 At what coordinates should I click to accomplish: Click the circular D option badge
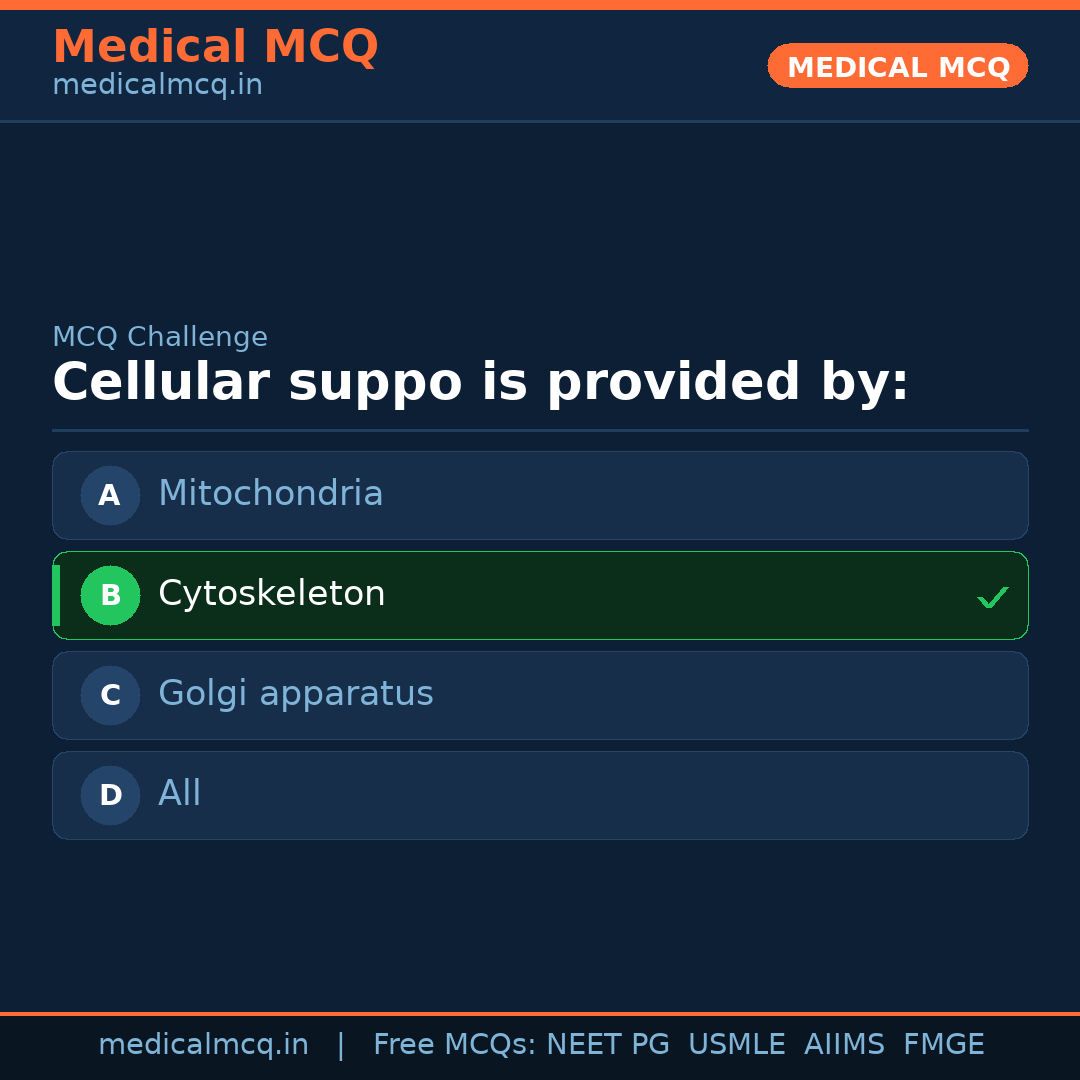point(110,795)
